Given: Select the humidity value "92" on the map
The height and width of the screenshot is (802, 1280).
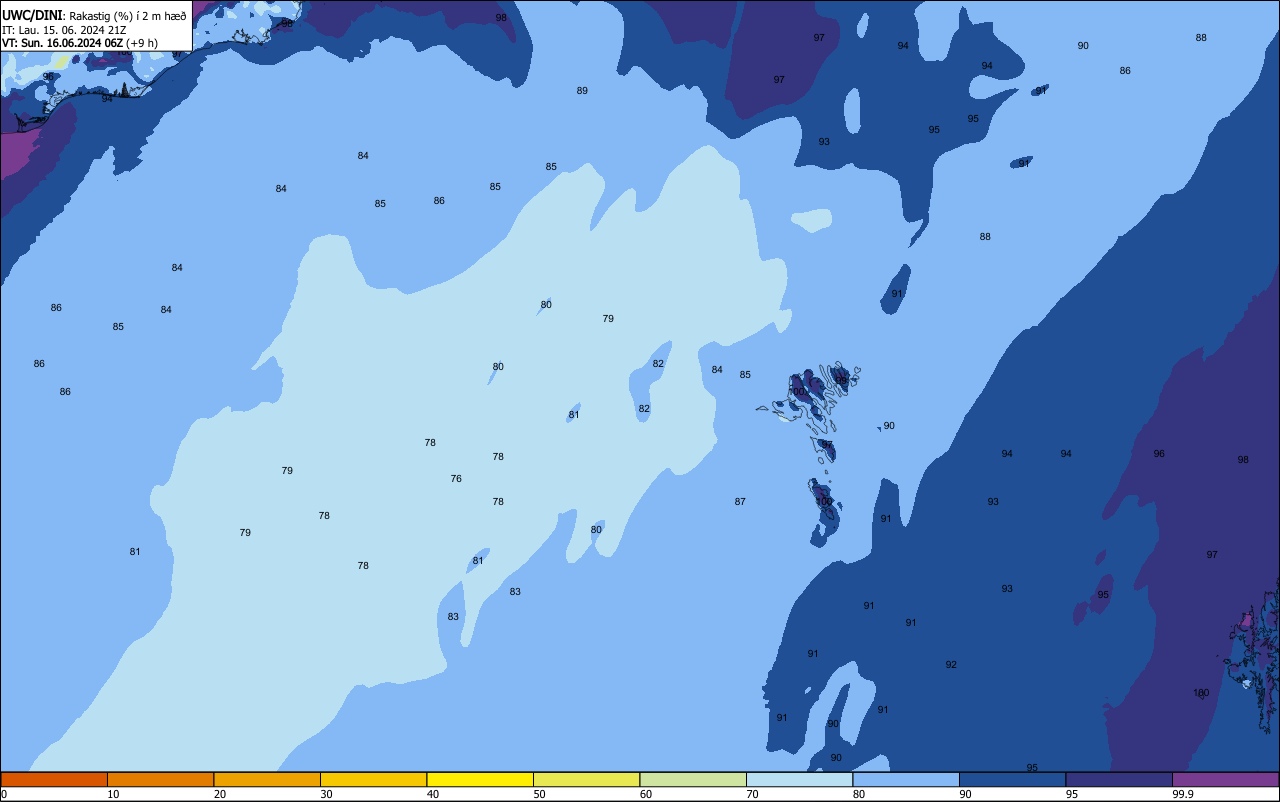Looking at the screenshot, I should (951, 665).
